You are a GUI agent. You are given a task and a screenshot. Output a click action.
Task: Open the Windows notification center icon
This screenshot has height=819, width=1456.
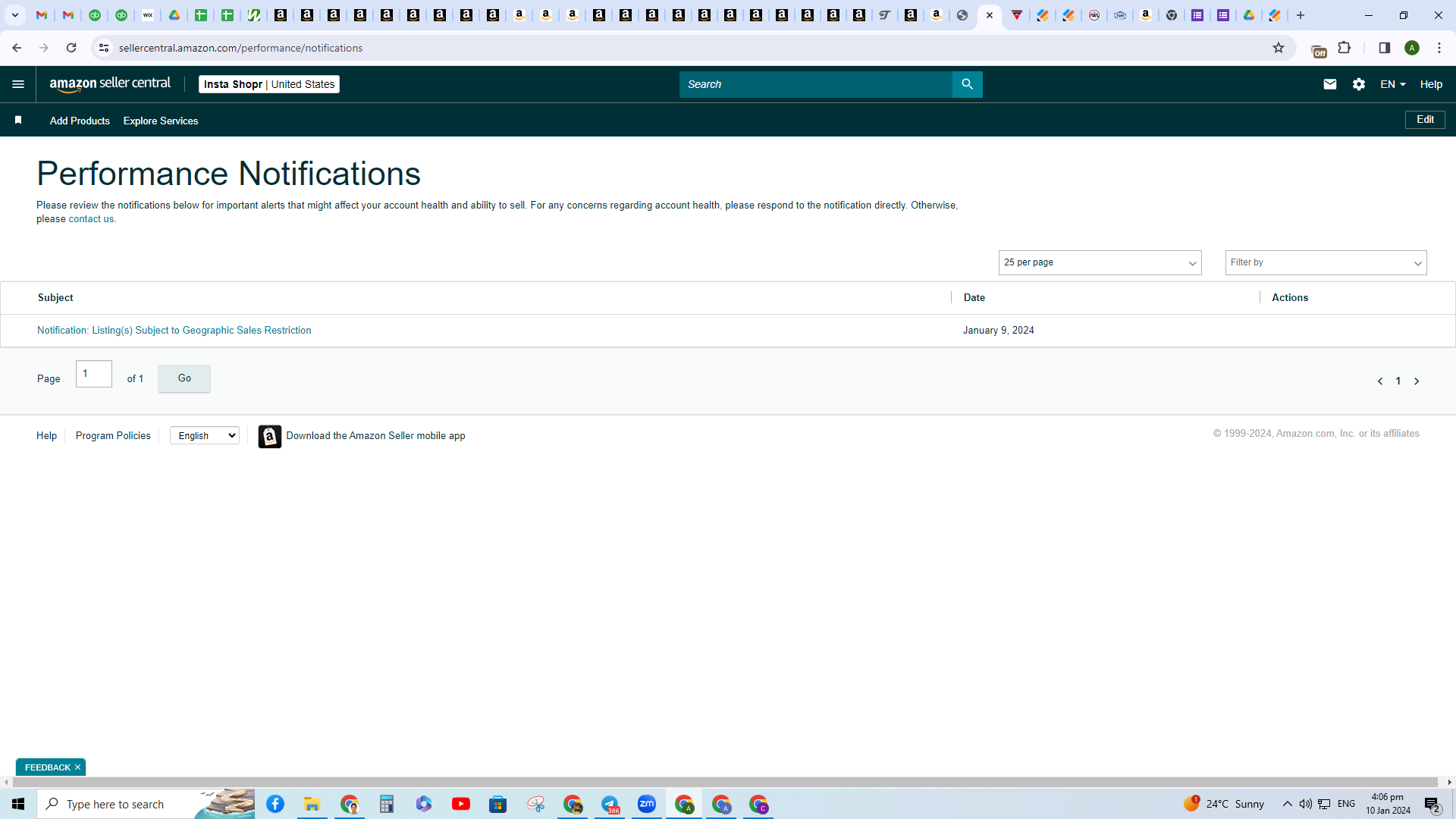click(x=1432, y=804)
